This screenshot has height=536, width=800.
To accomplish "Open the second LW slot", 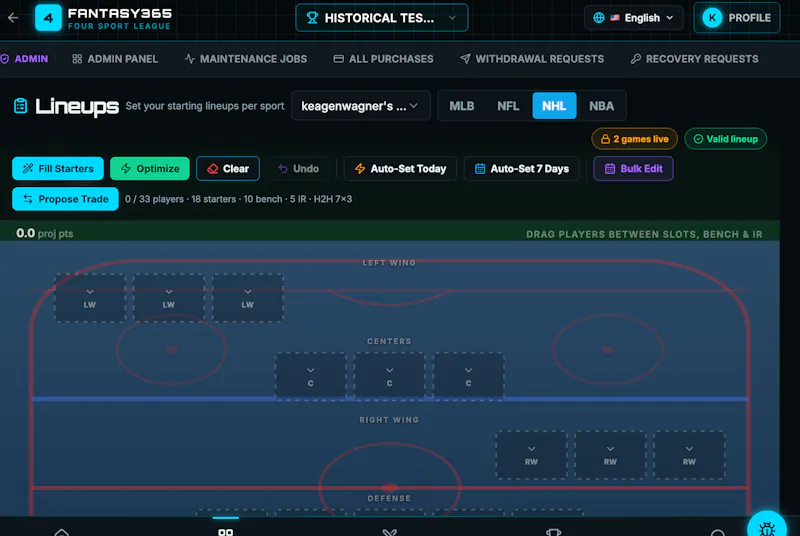I will pyautogui.click(x=169, y=298).
